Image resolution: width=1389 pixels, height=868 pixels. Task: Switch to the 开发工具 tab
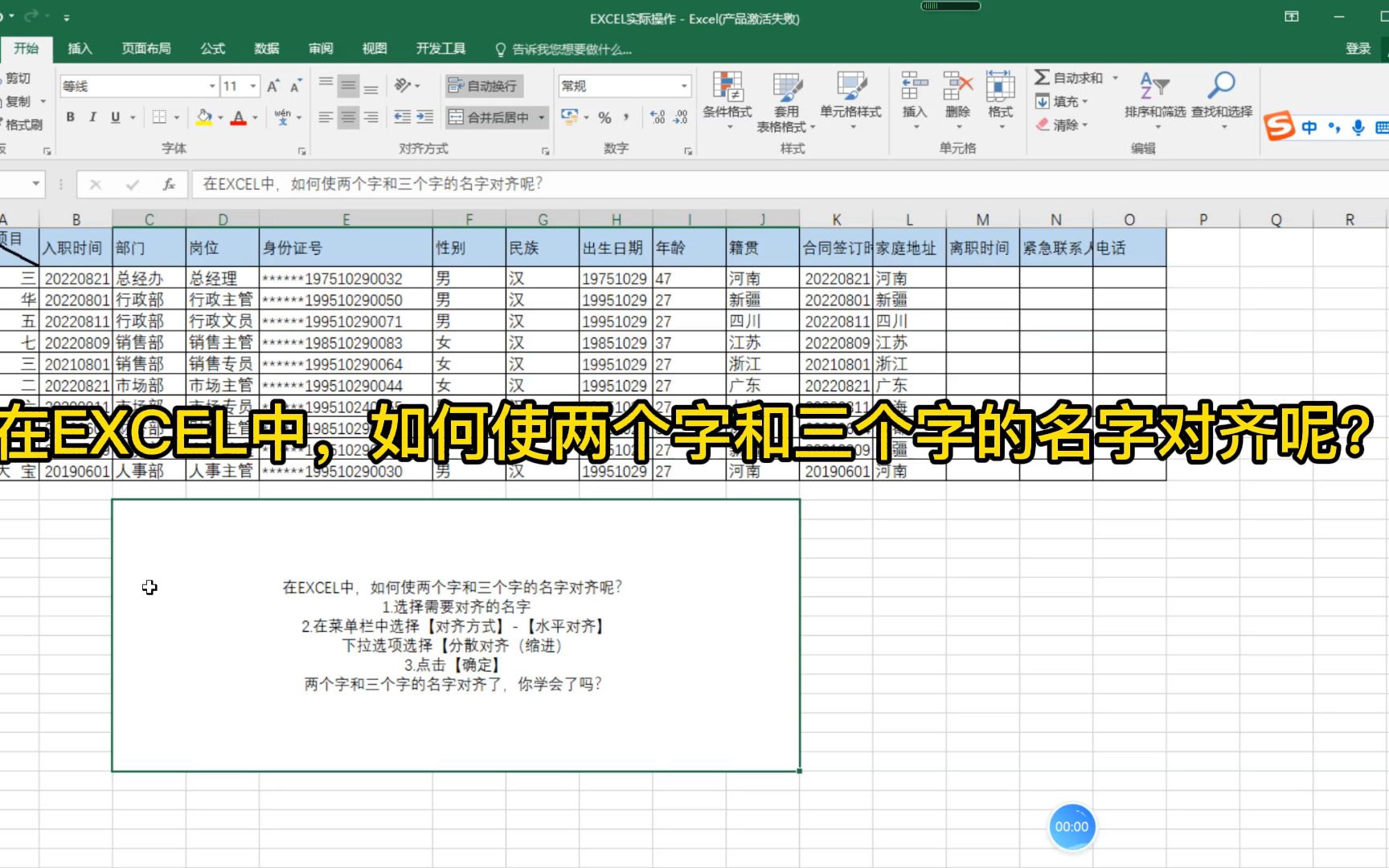coord(440,48)
